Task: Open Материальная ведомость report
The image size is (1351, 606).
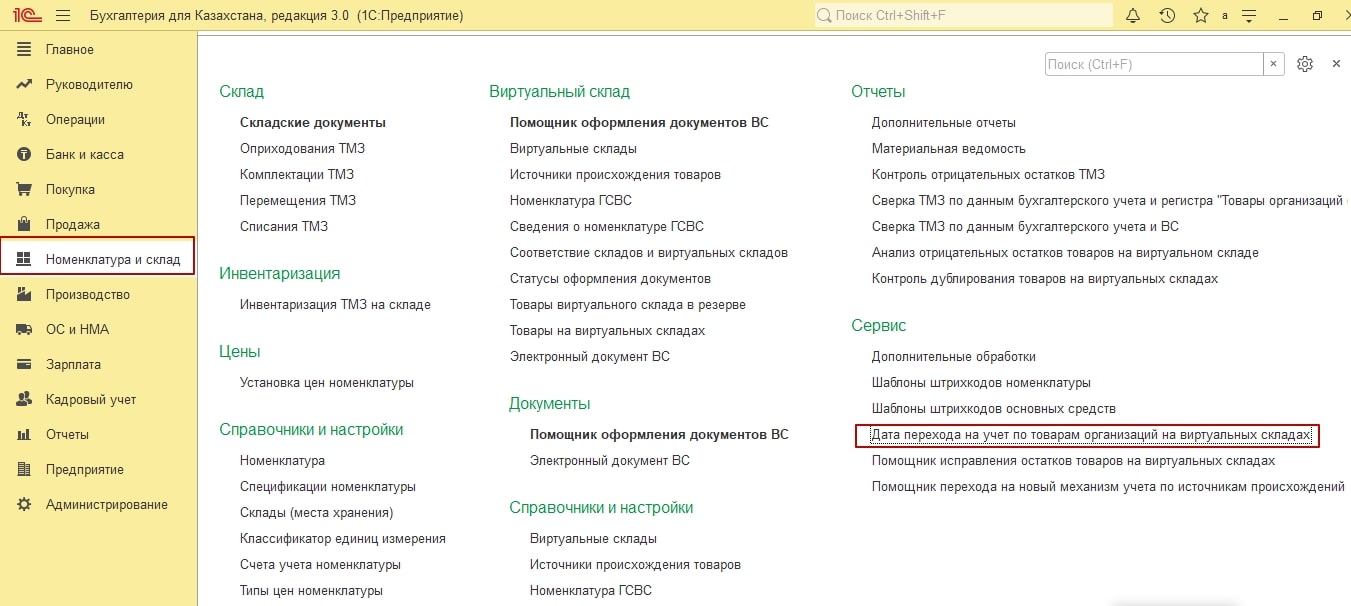Action: point(948,148)
